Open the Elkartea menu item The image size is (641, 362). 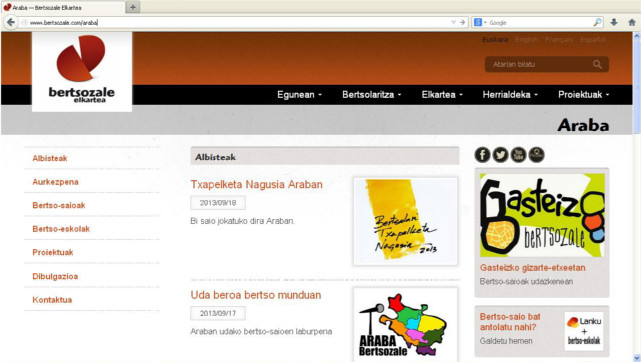tap(442, 94)
